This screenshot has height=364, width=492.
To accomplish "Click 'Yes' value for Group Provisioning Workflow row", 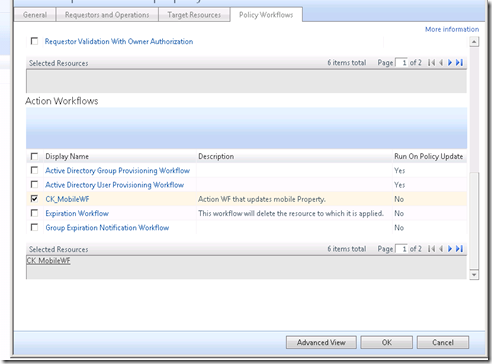I will (399, 170).
